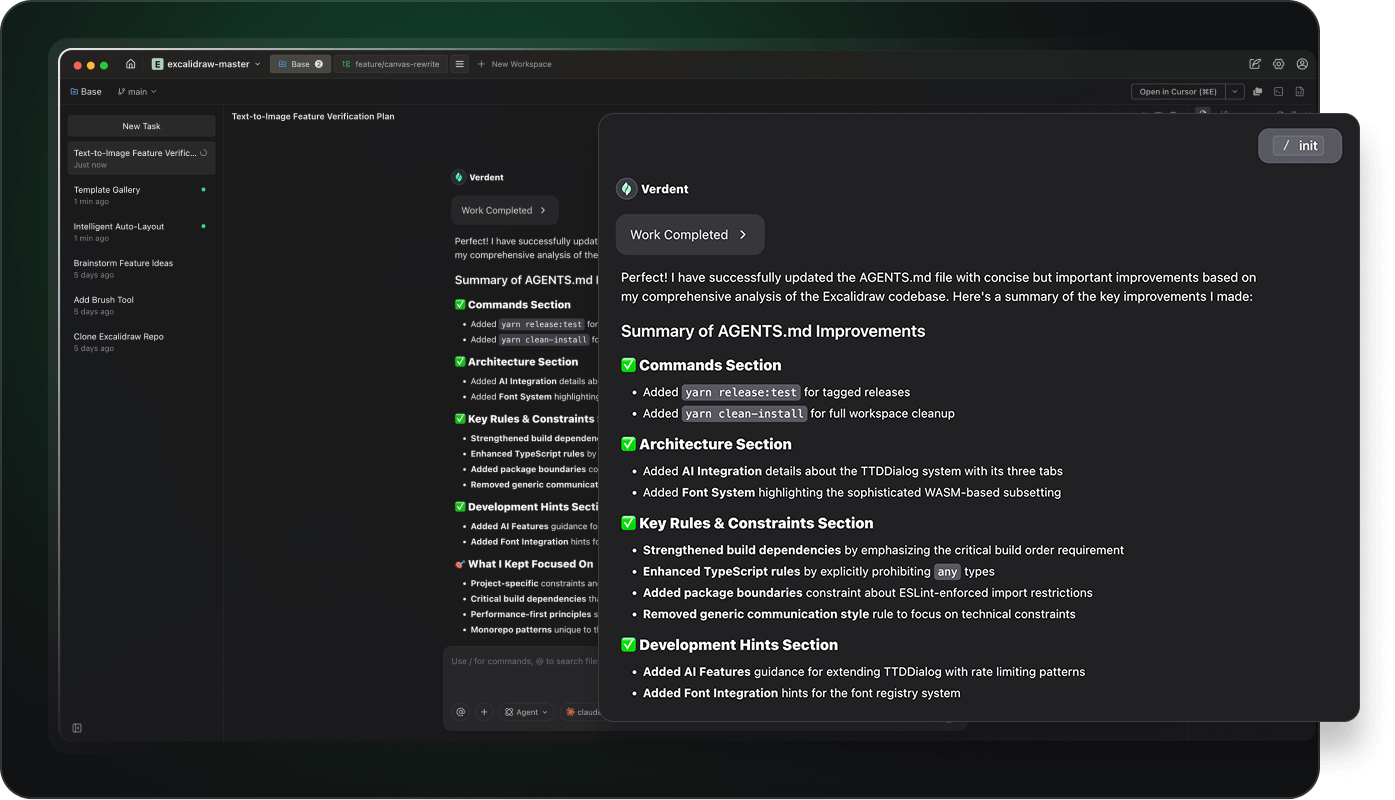
Task: Expand the Work Completed section
Action: (x=689, y=234)
